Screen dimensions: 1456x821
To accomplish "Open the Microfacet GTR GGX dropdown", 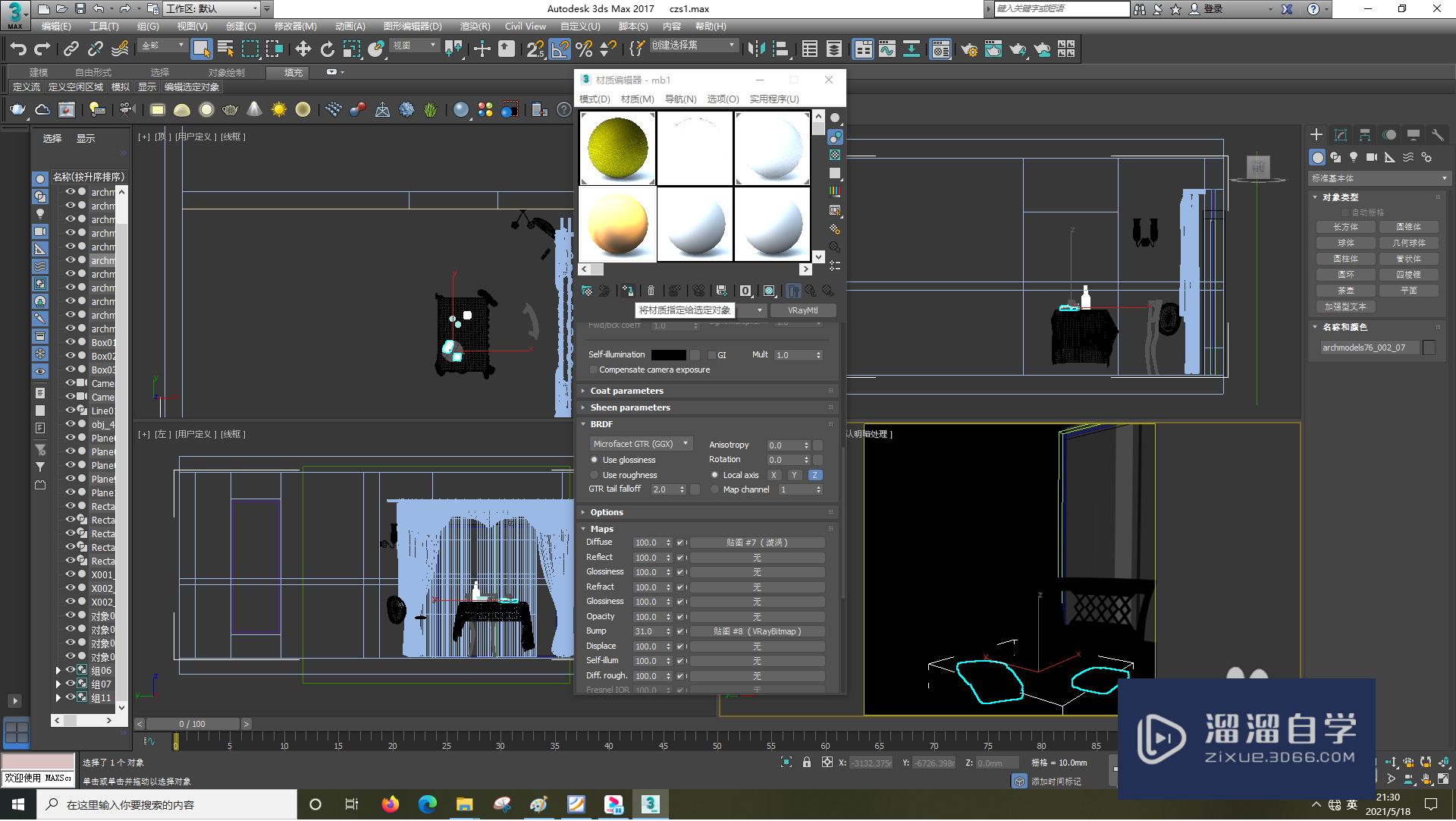I will pos(639,445).
